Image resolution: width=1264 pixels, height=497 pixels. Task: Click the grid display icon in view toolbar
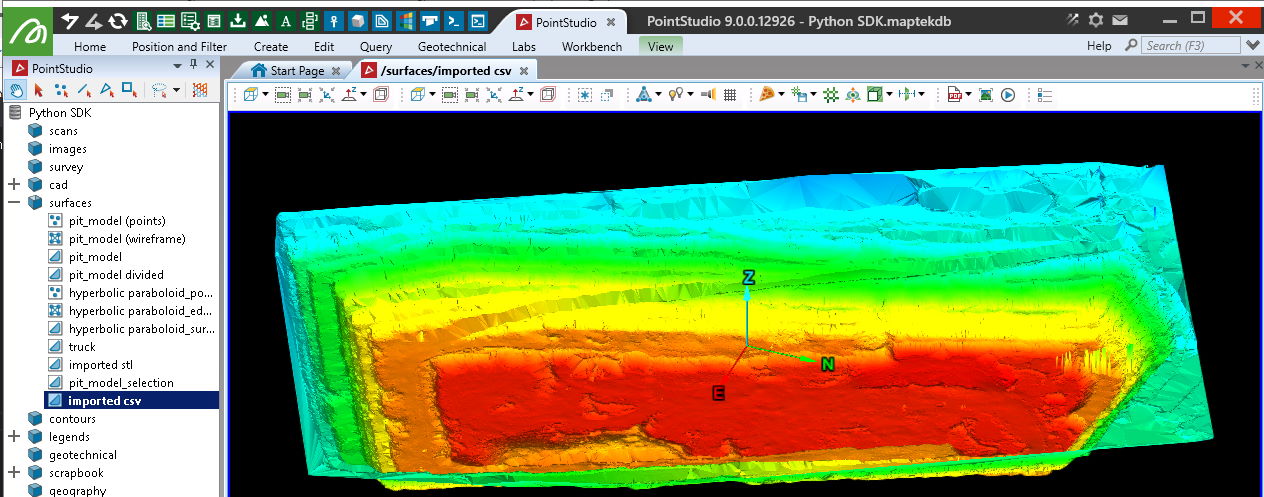(x=730, y=95)
